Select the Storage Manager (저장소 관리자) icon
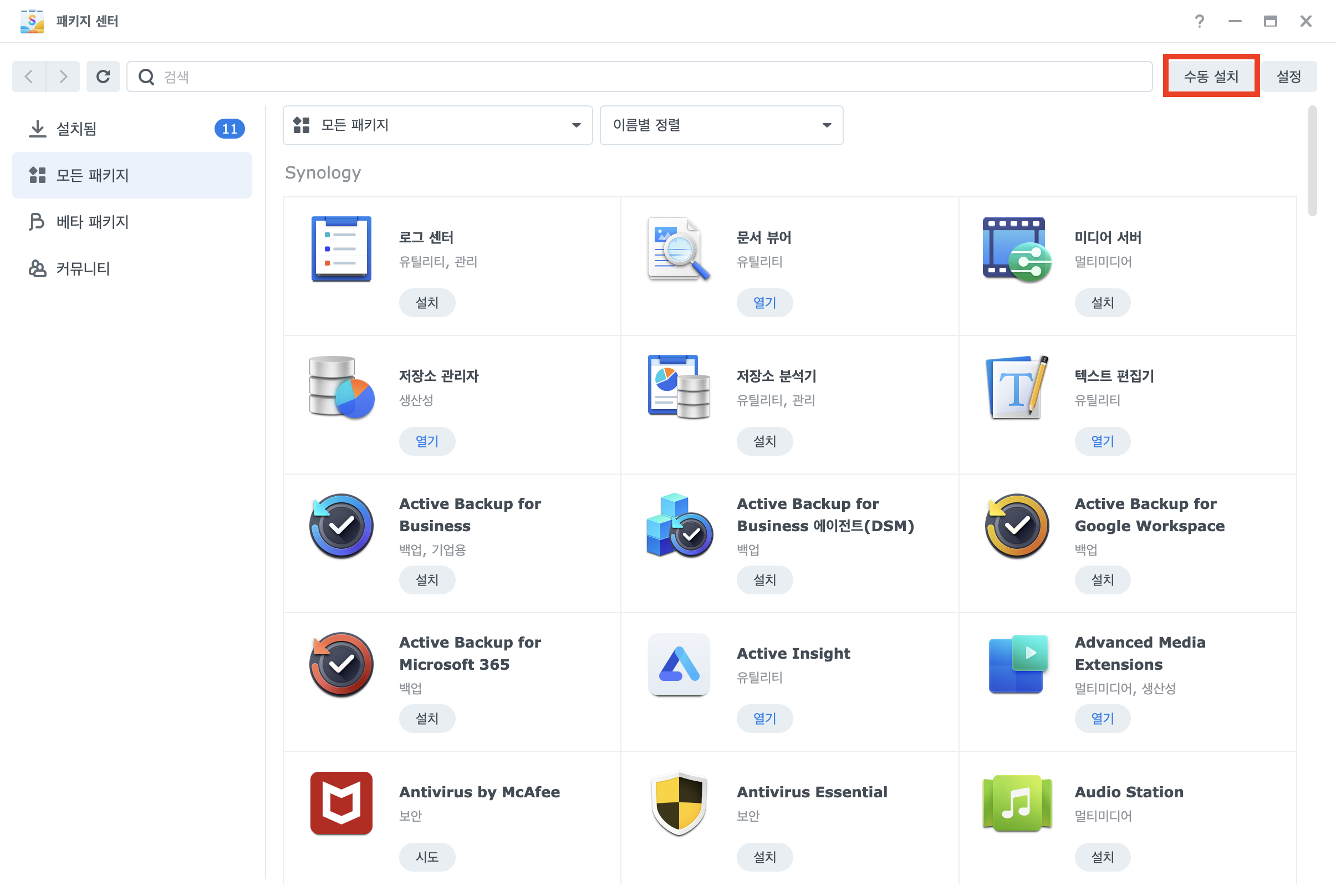 click(341, 387)
